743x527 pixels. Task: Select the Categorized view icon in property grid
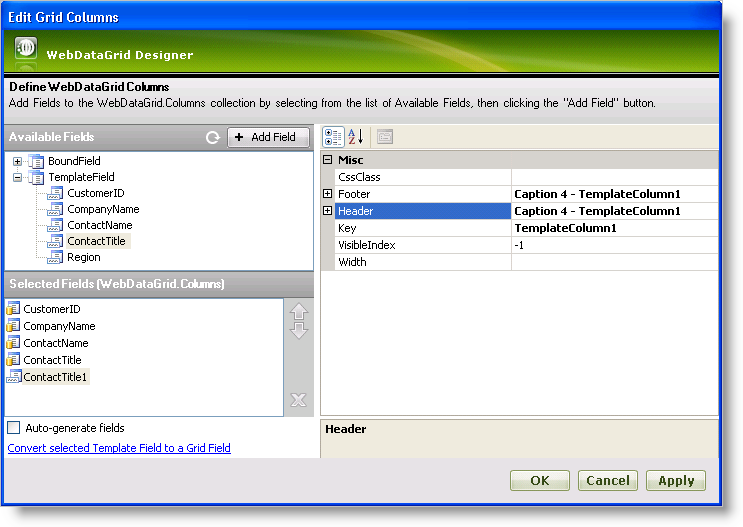coord(334,137)
